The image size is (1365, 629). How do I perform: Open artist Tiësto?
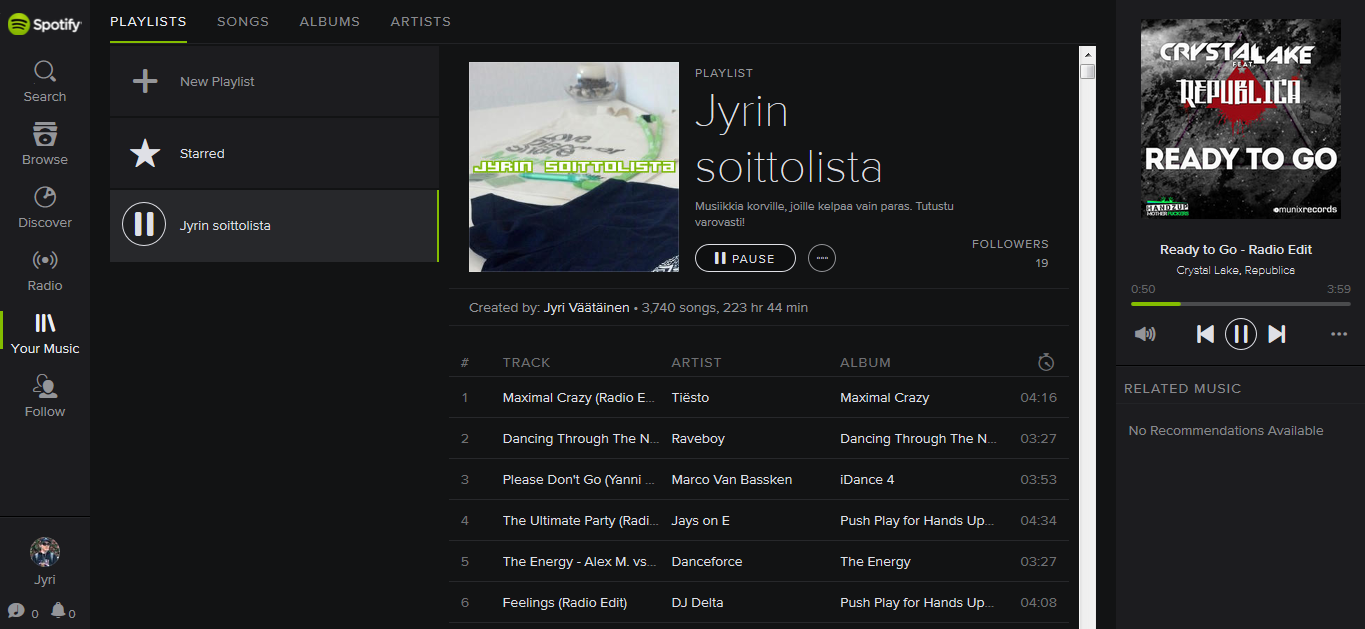tap(690, 397)
